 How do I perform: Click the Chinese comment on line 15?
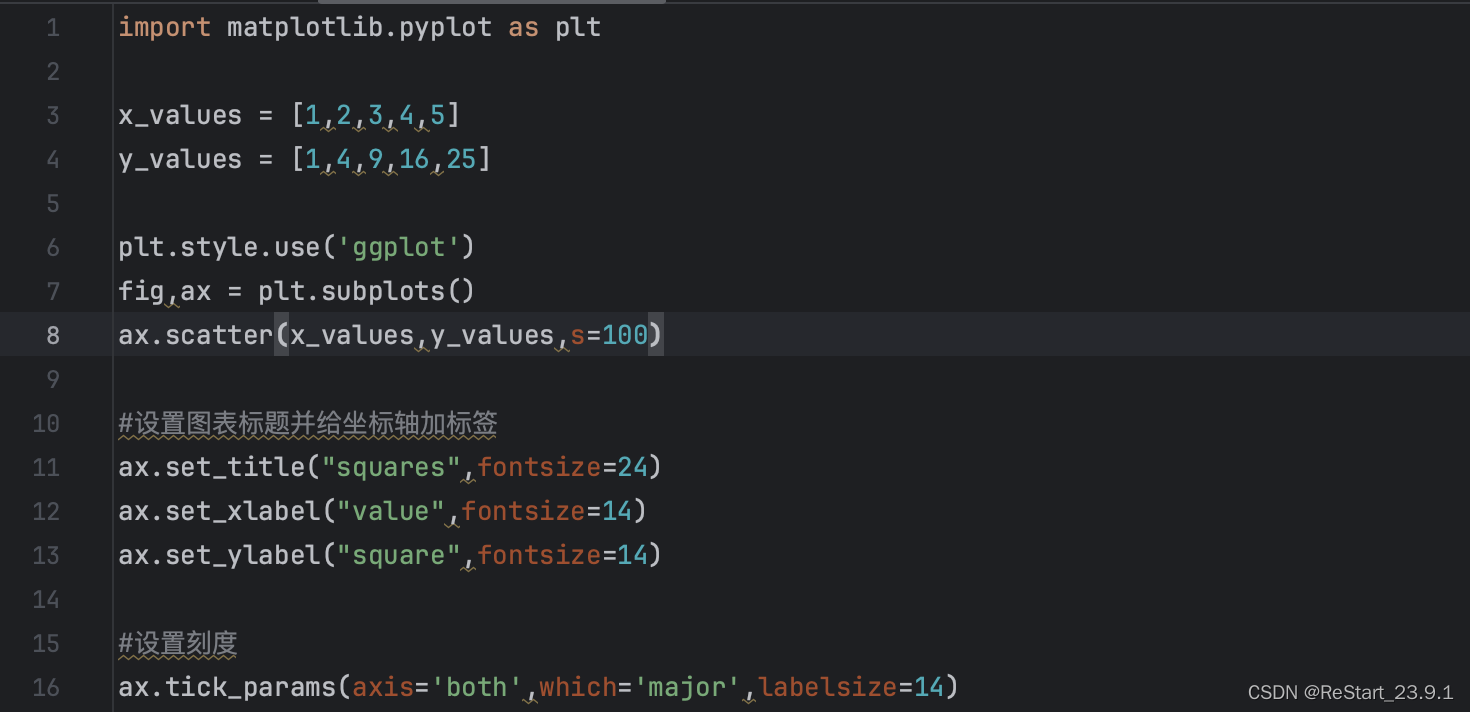point(178,643)
